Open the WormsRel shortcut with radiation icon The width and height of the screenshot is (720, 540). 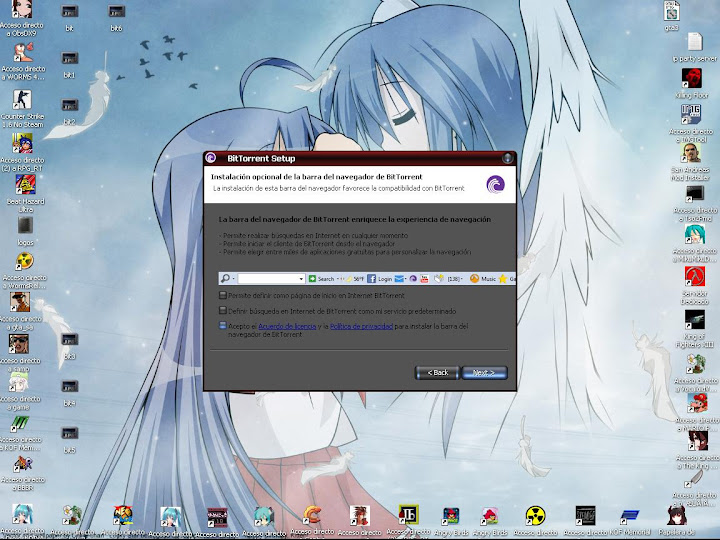[x=24, y=261]
